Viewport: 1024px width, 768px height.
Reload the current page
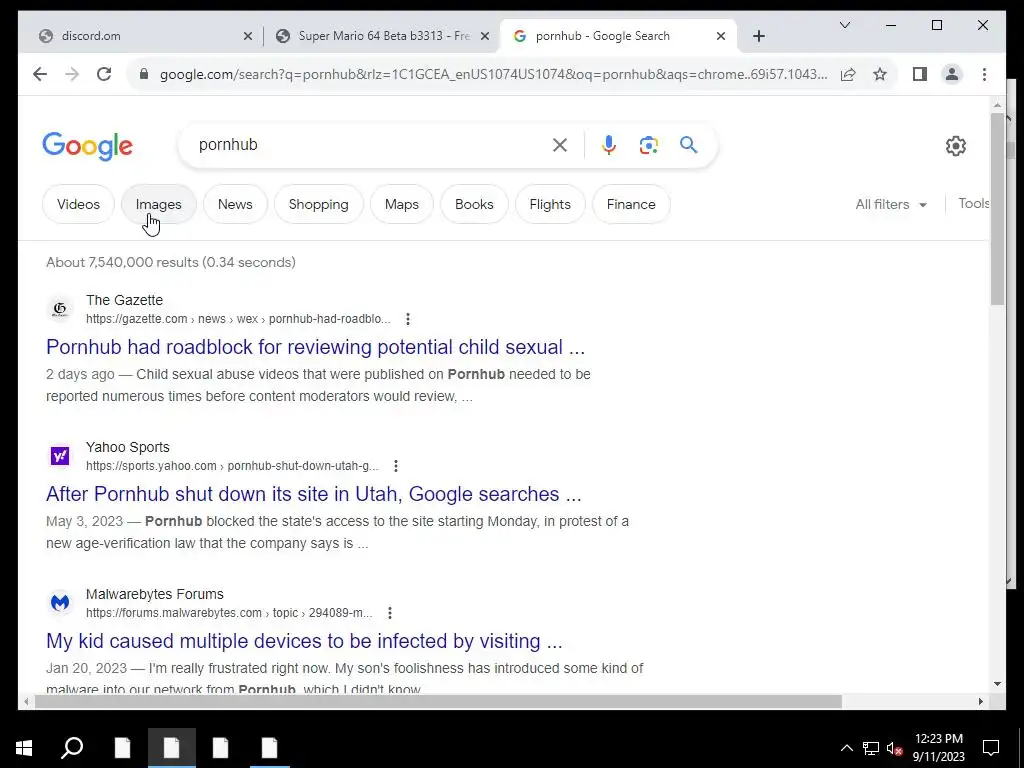104,74
